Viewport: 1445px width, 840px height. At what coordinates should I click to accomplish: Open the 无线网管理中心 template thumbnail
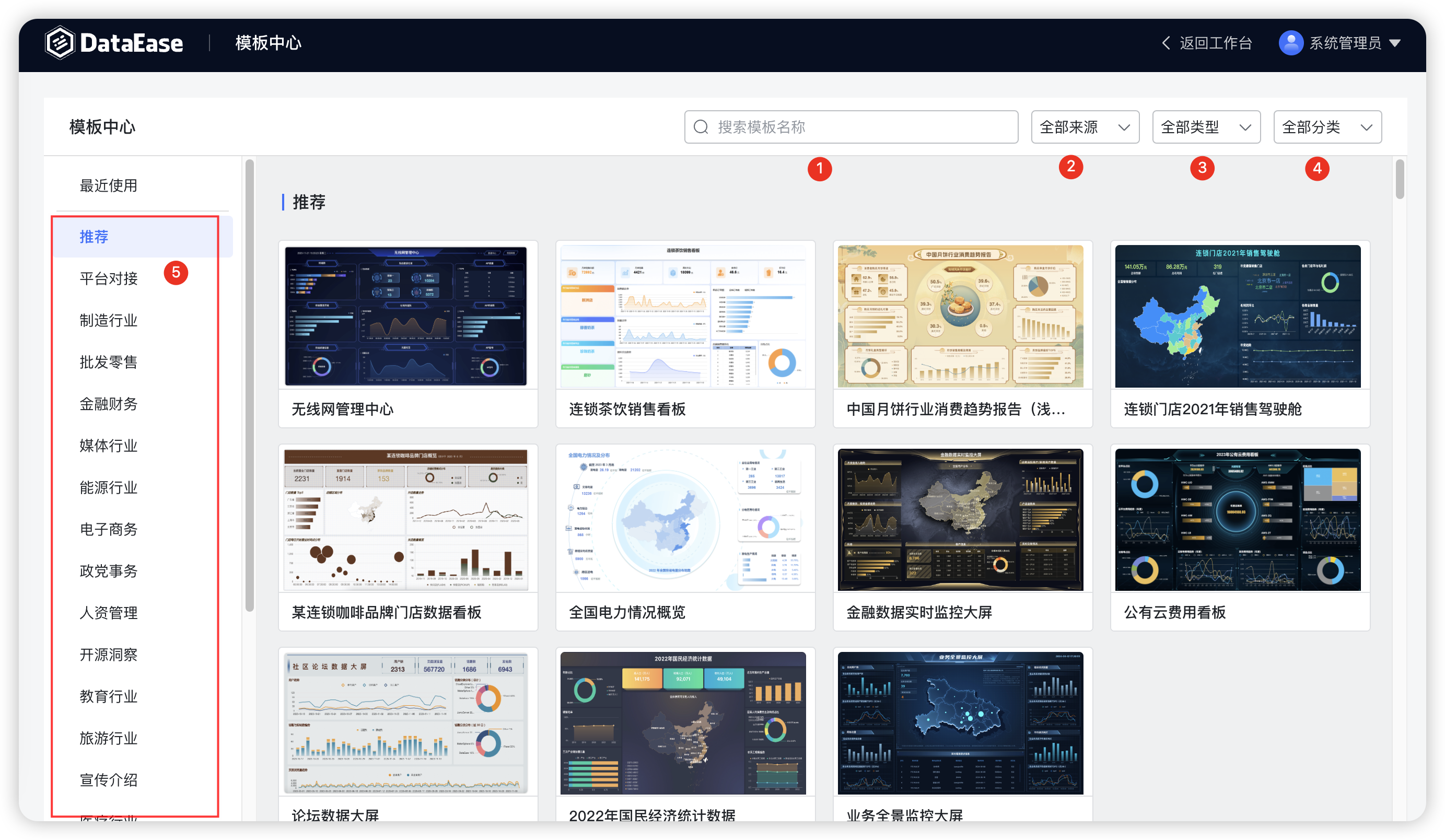point(407,316)
